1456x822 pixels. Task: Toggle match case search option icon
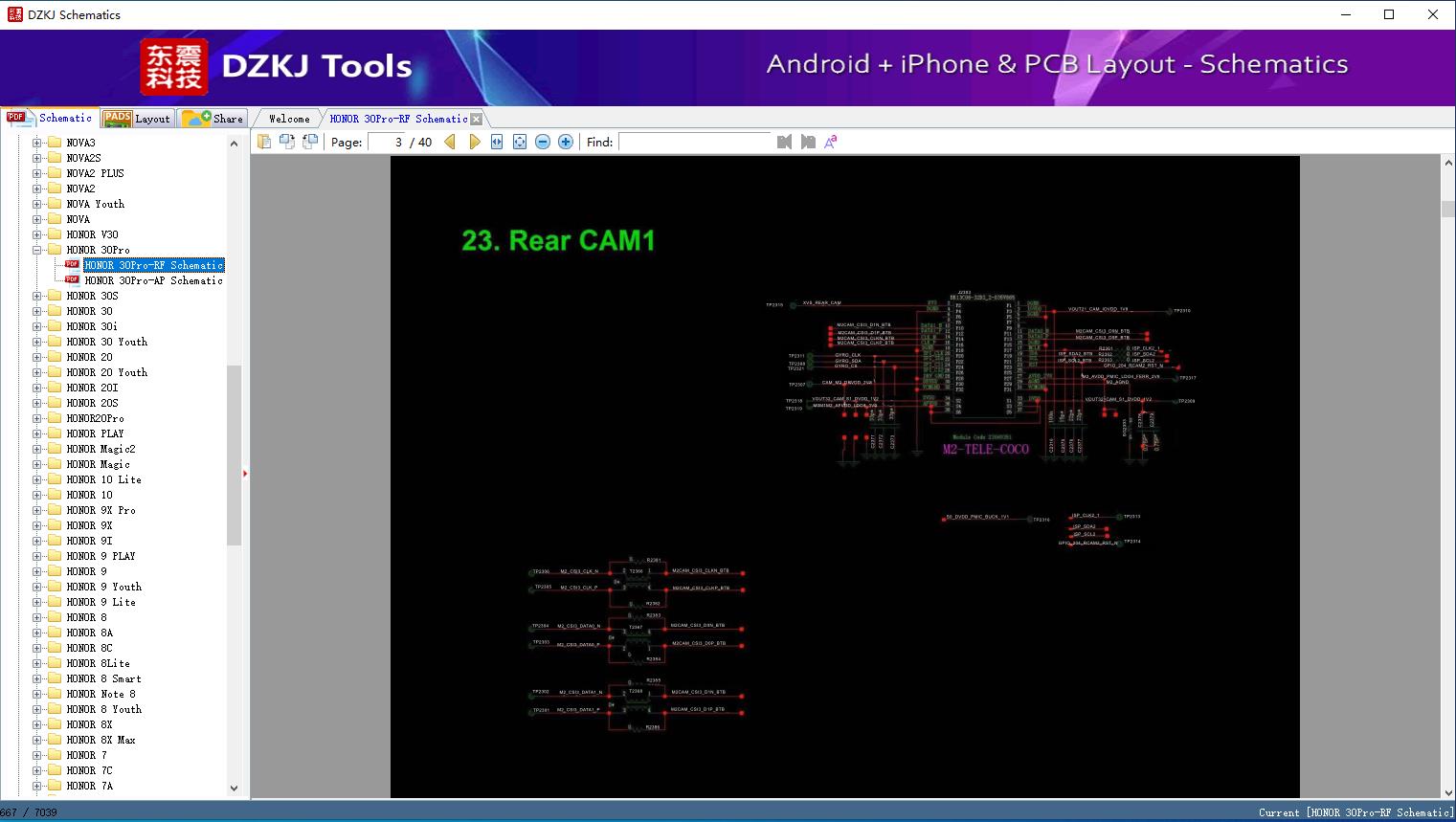(x=831, y=142)
